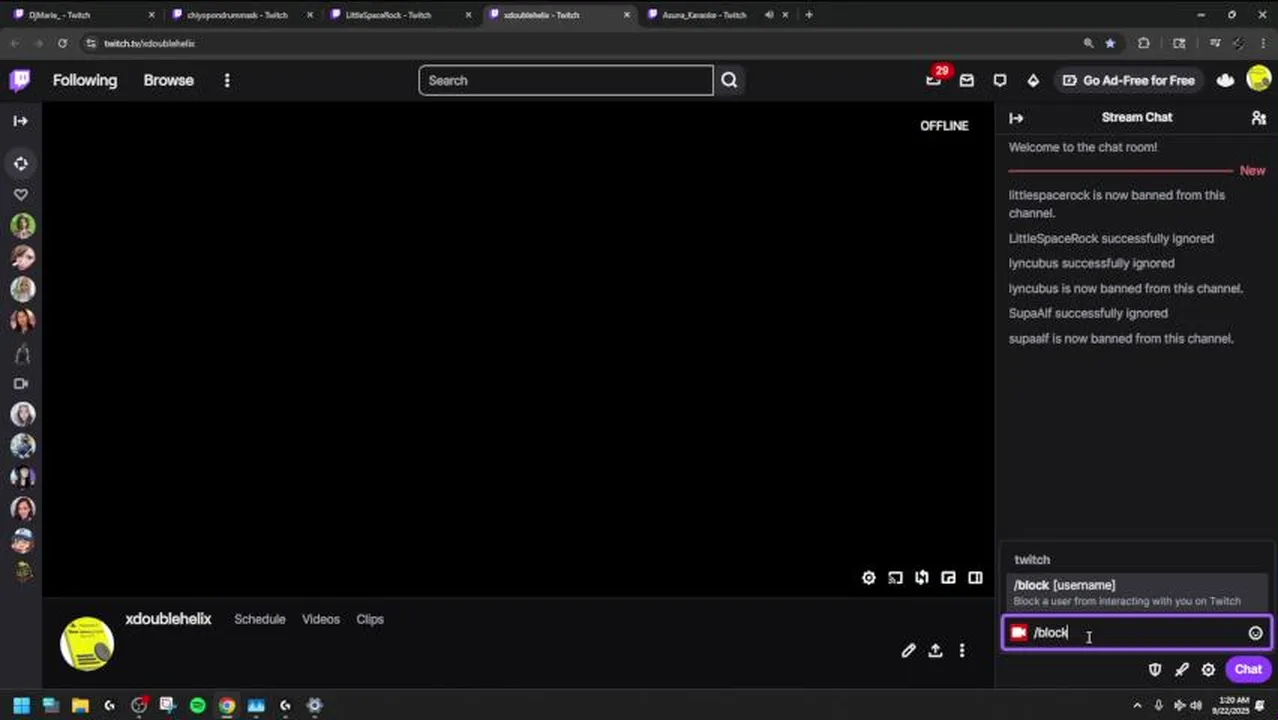Open the channel three-dot options menu
This screenshot has width=1278, height=720.
[962, 651]
